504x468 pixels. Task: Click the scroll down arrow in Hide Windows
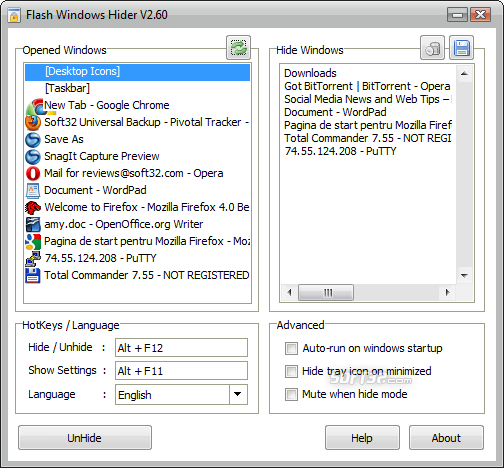click(464, 275)
